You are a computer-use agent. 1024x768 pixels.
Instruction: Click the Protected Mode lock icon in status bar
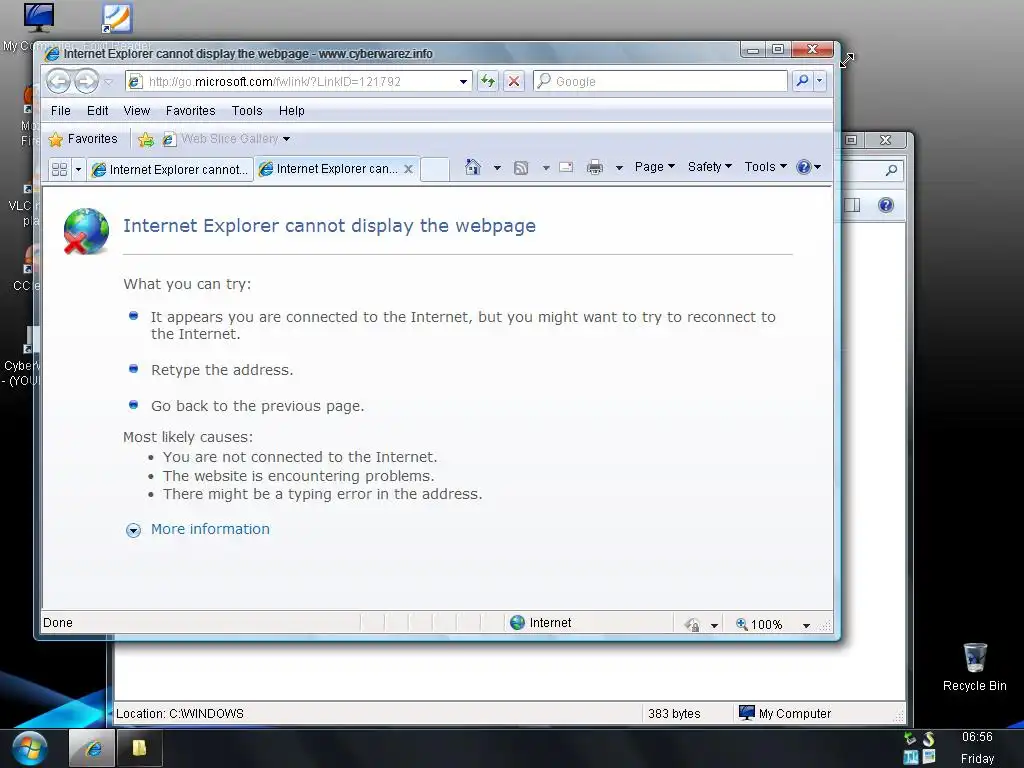[x=692, y=625]
